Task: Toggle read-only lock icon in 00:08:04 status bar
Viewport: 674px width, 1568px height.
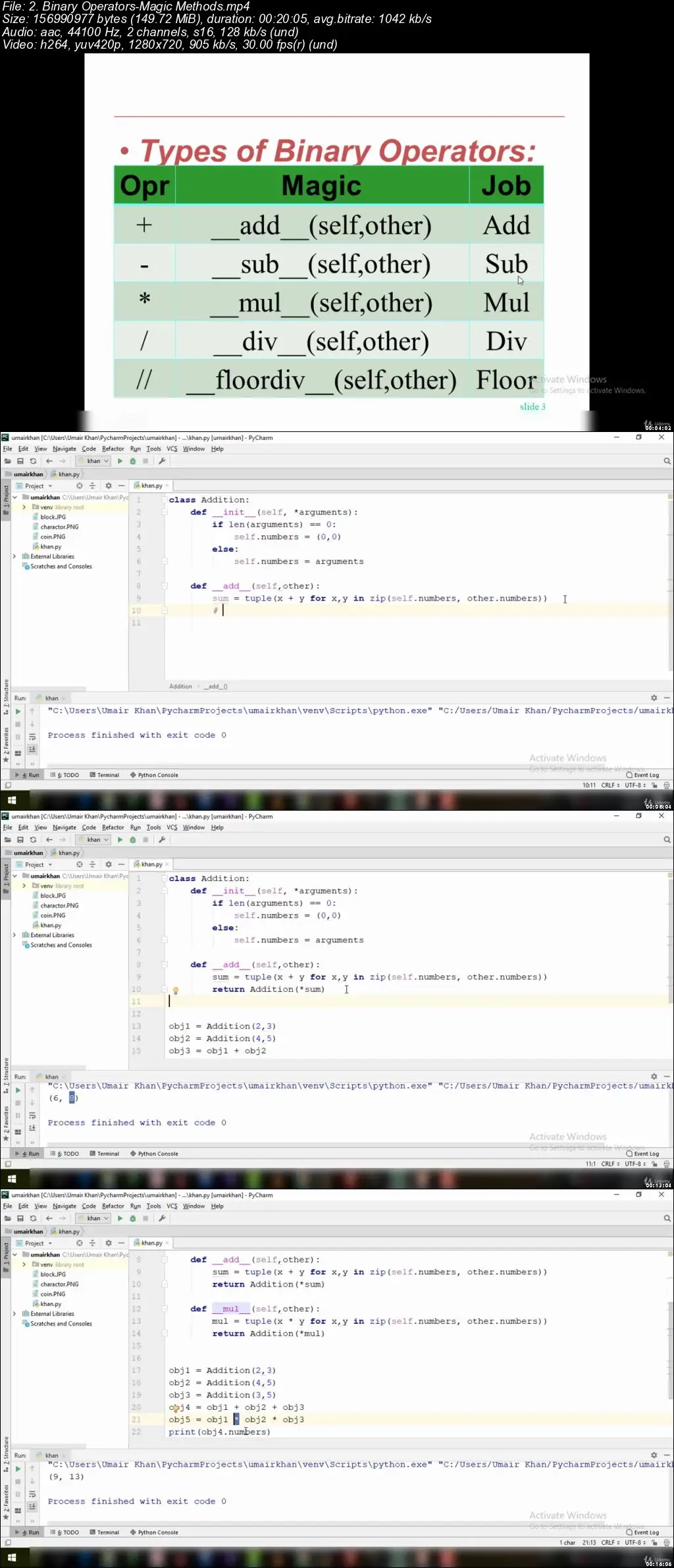Action: [x=654, y=785]
